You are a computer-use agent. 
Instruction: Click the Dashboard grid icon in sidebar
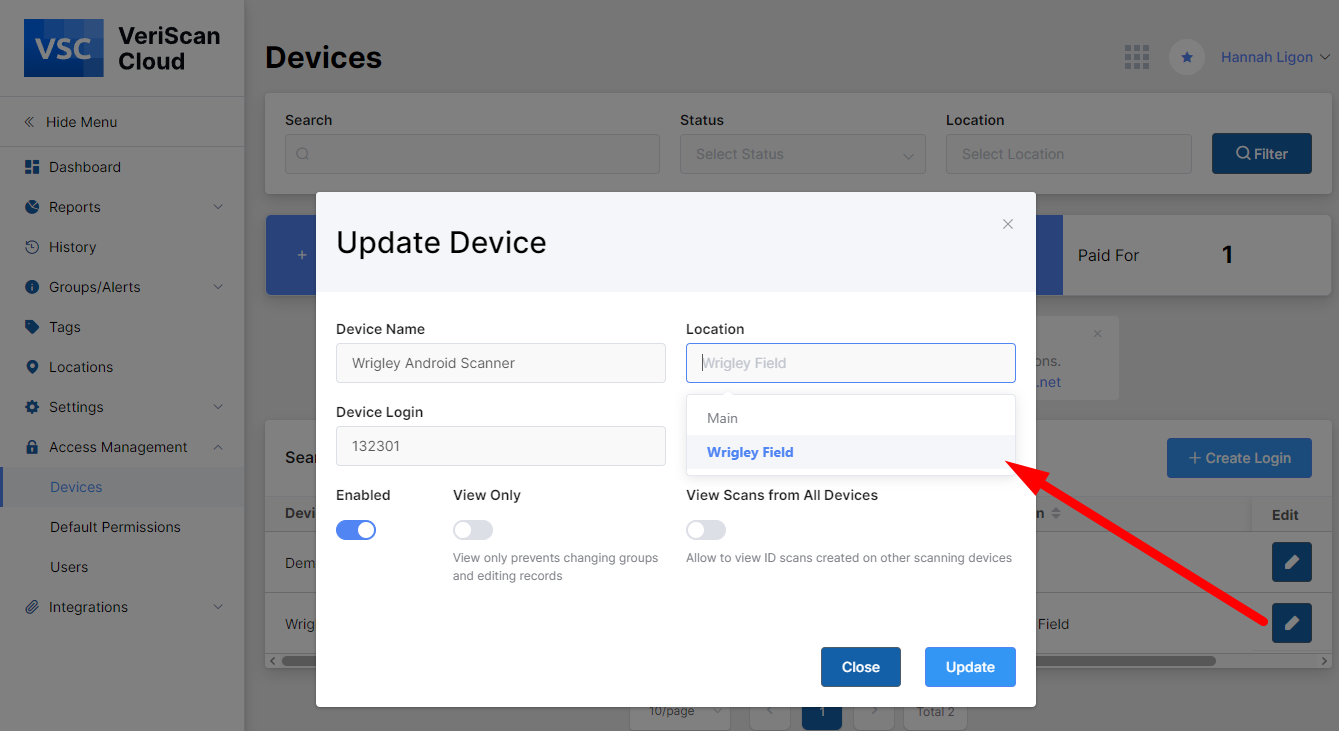32,167
